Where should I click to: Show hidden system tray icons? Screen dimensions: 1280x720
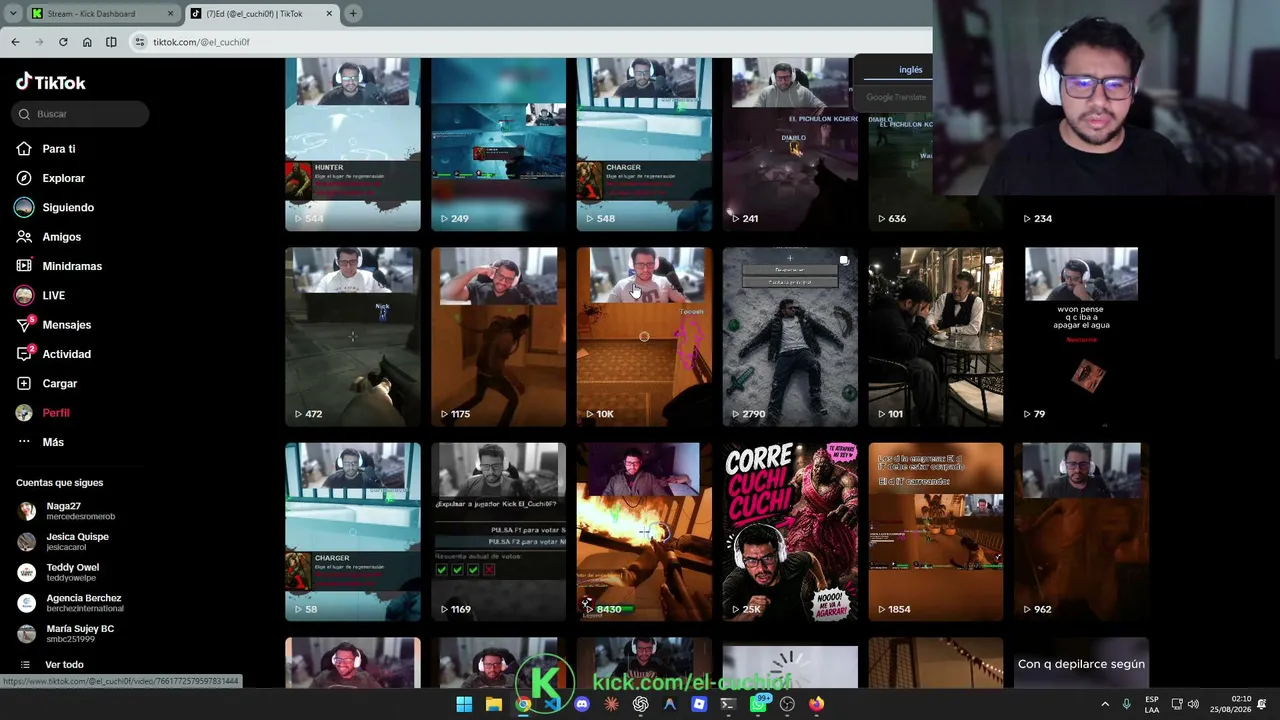click(x=1105, y=704)
